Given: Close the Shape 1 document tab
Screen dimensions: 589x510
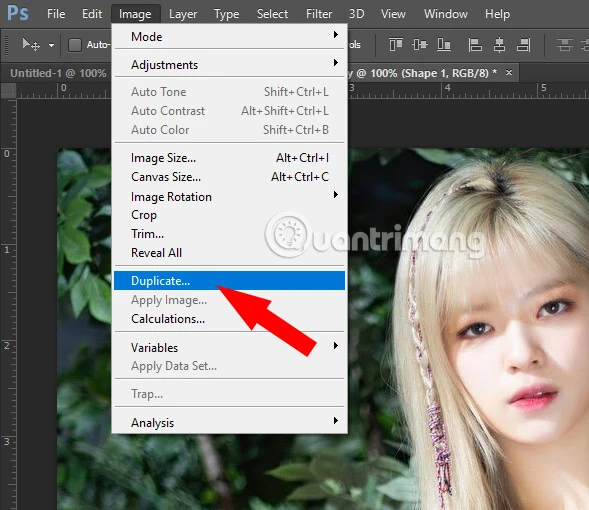Looking at the screenshot, I should pos(509,72).
